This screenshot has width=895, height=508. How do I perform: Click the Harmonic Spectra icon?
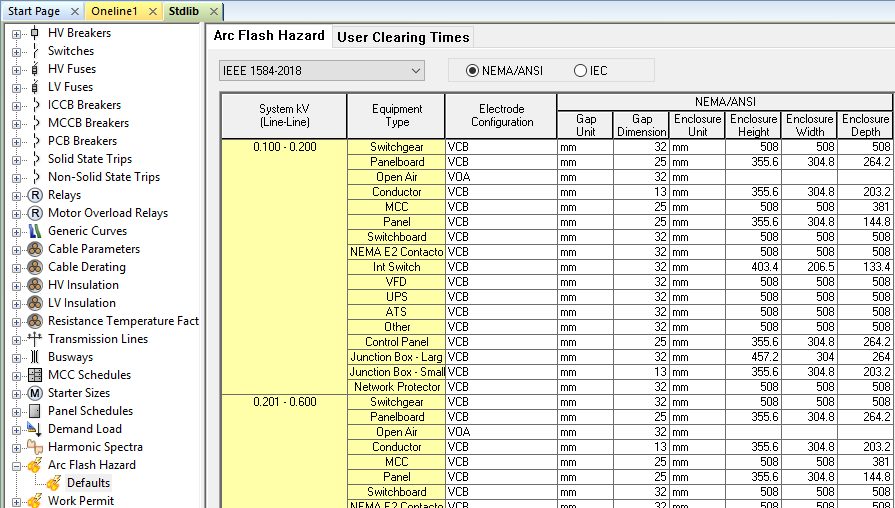coord(35,447)
